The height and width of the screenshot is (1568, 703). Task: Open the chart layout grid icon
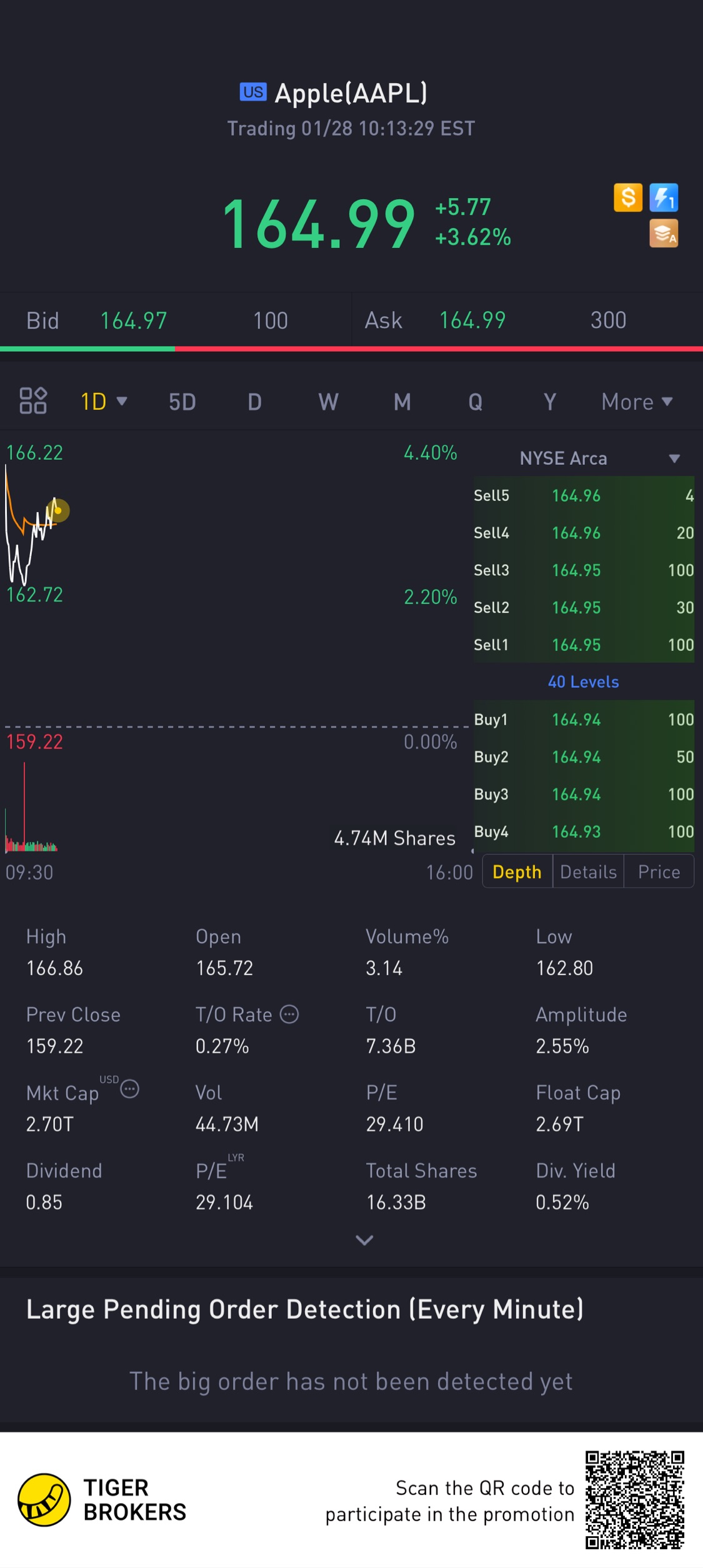33,401
